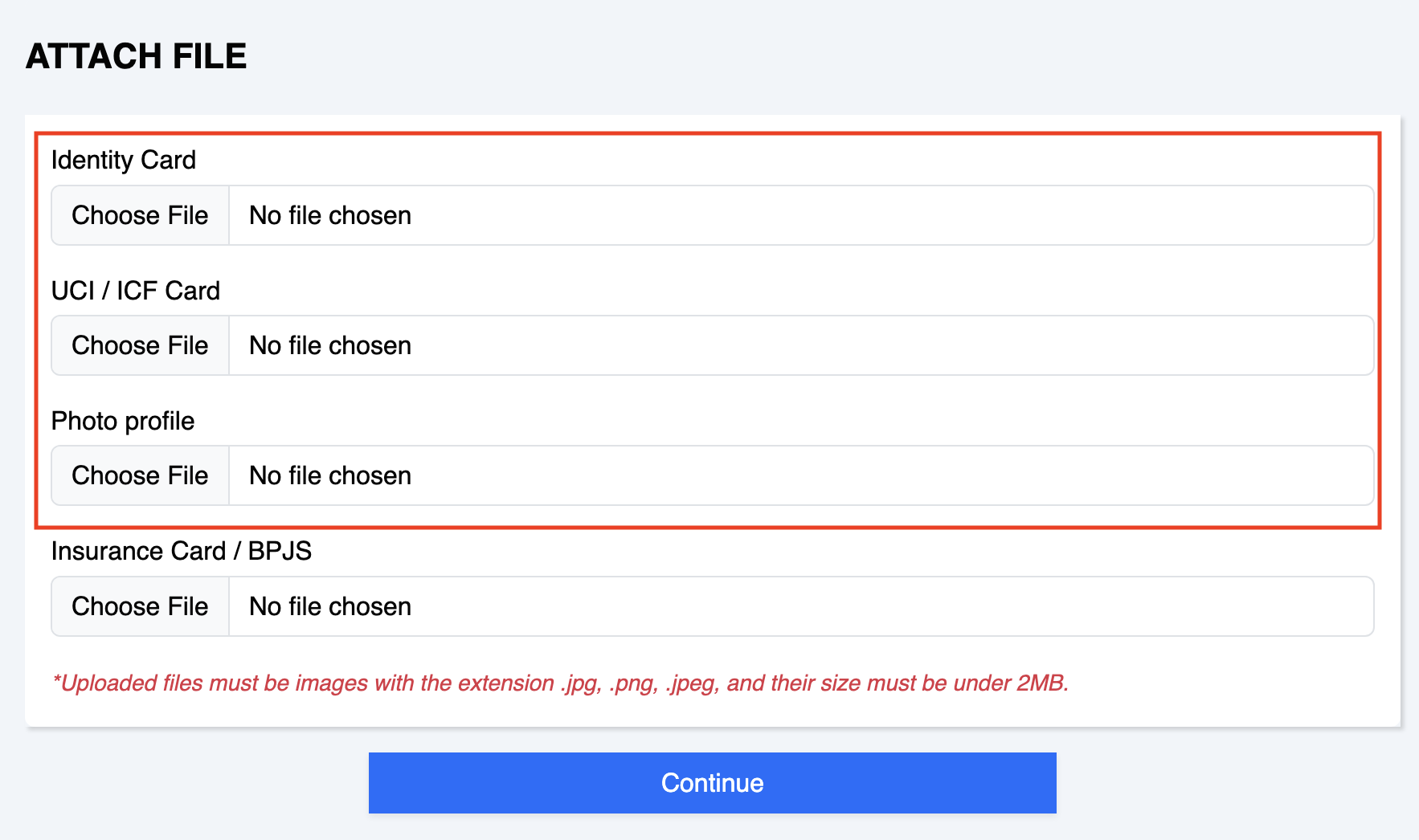
Task: Click the '.jpg, .png, .jpeg' extension text
Action: click(640, 683)
